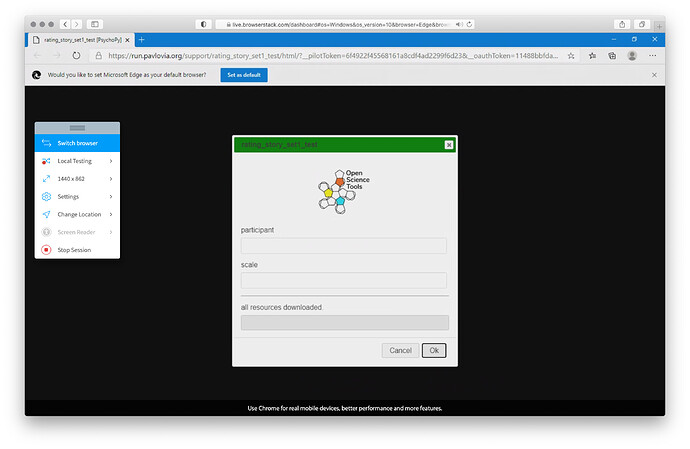Show Safari tab overview icon

(642, 24)
